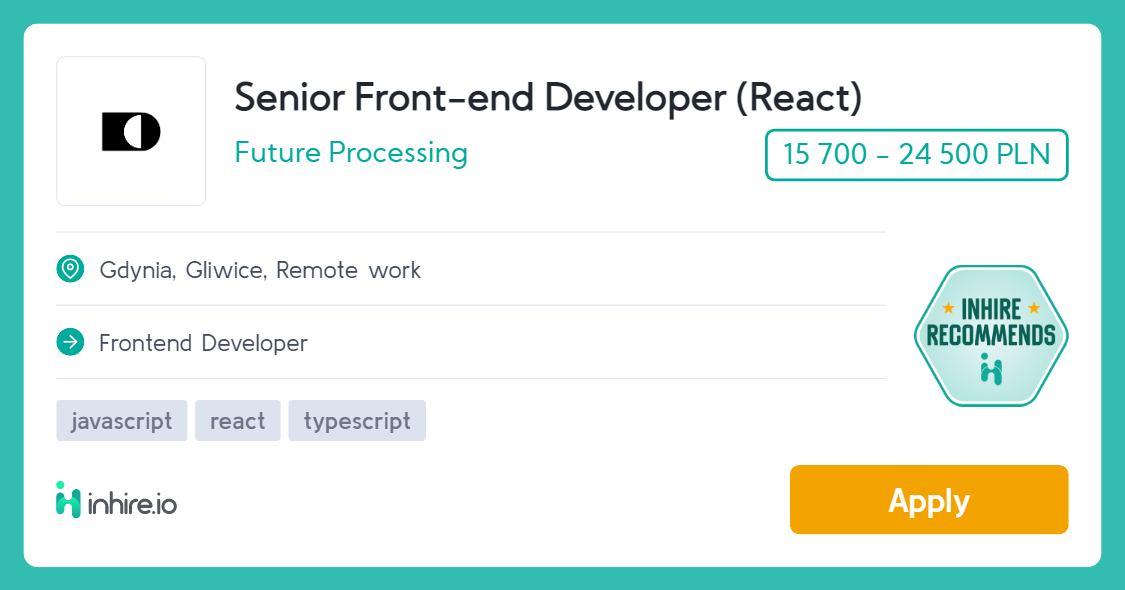
Task: Click the Remote work location text
Action: click(x=348, y=271)
